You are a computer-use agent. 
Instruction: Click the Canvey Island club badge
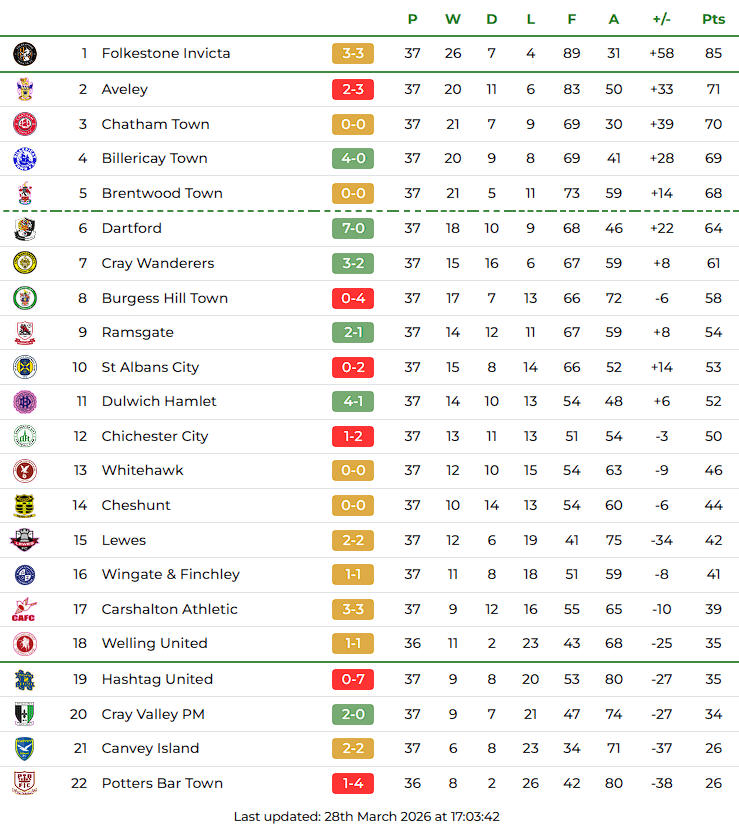(x=25, y=749)
